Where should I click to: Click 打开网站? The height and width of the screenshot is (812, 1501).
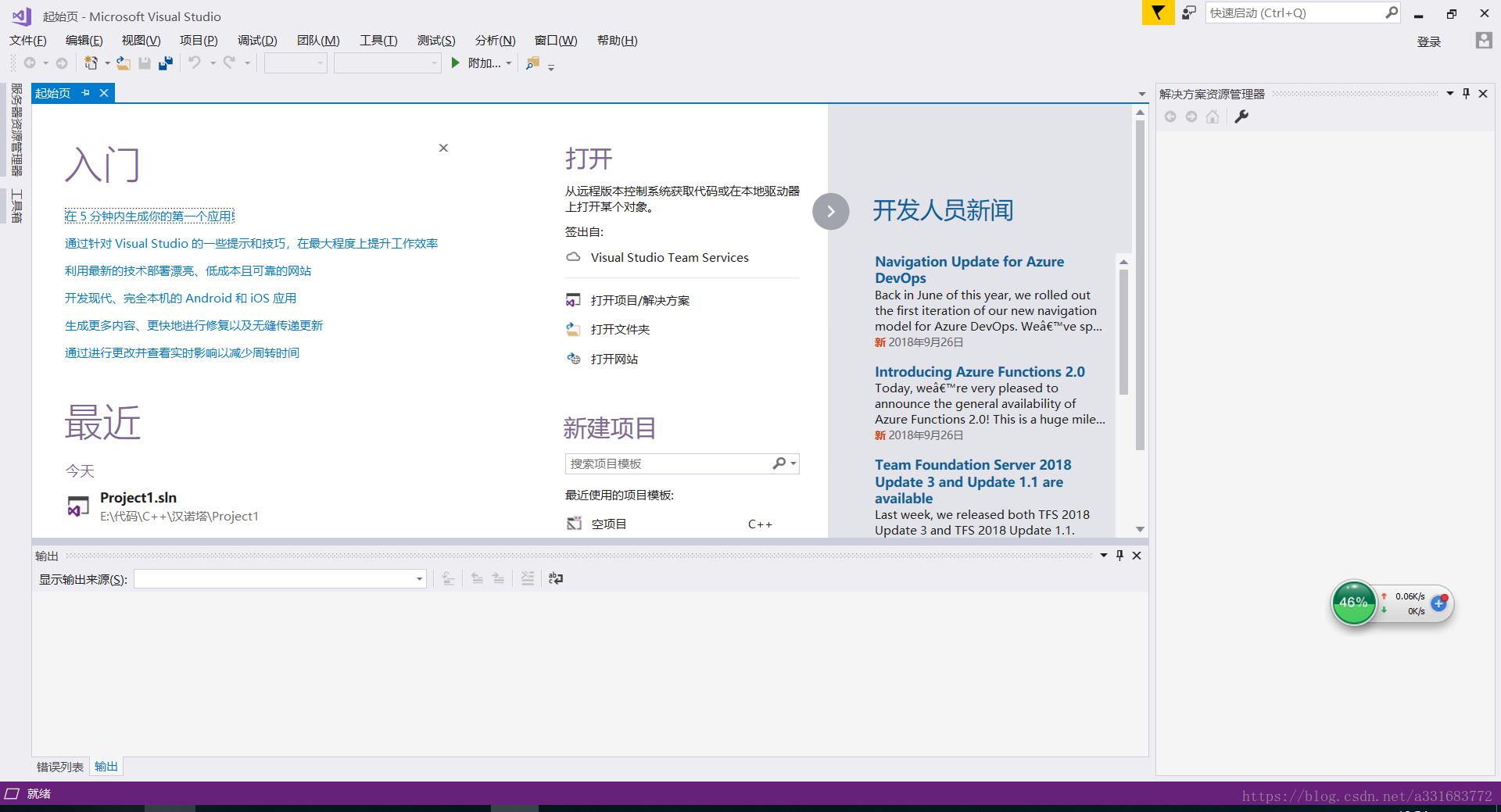614,359
